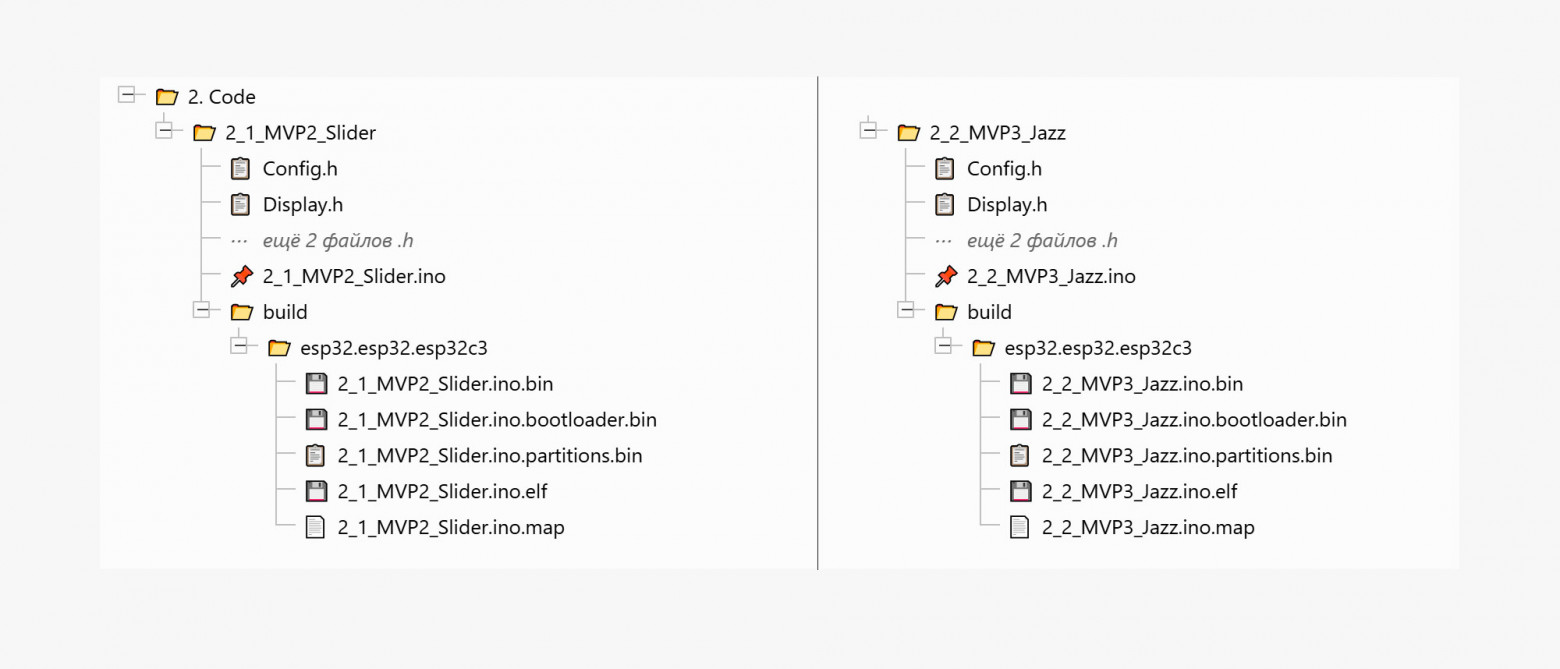1560x669 pixels.
Task: Click the pin icon beside 2_1_MVP2_Slider.ino
Action: (240, 277)
